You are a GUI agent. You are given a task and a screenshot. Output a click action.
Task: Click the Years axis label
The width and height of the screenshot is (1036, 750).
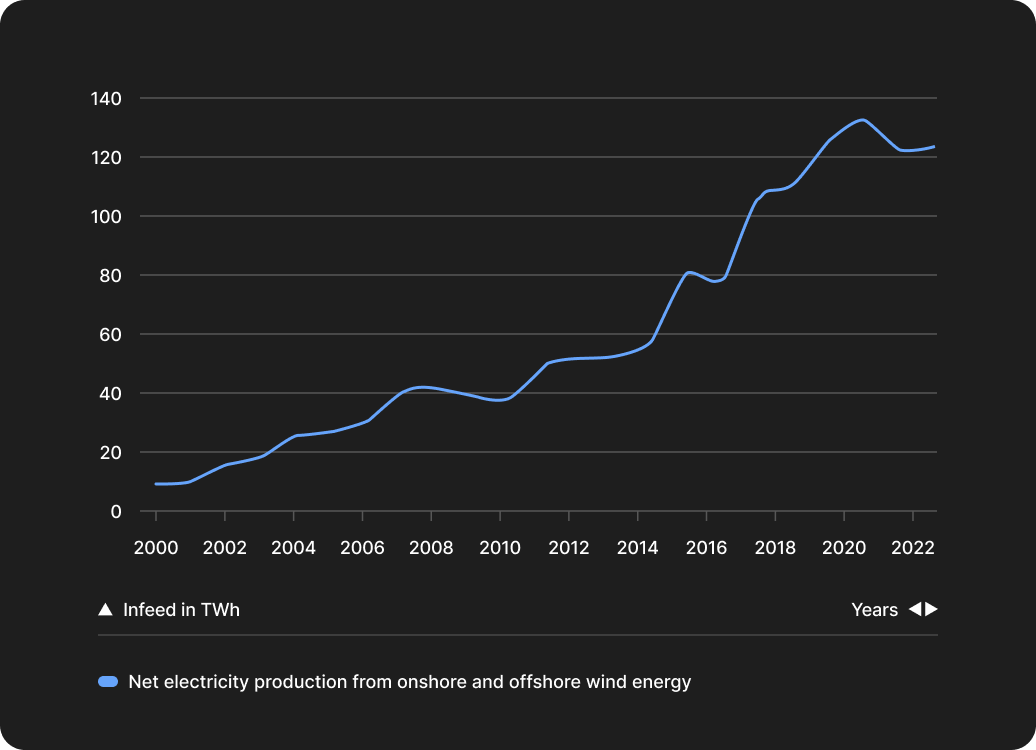click(x=874, y=610)
